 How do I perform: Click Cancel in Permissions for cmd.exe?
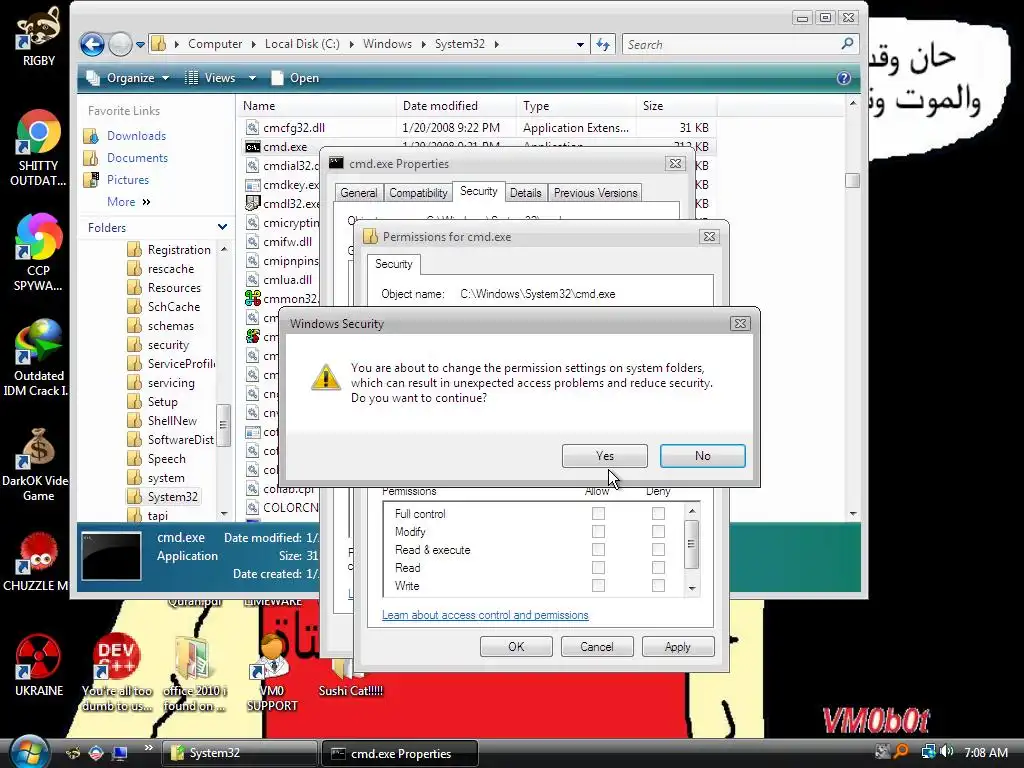(x=597, y=647)
